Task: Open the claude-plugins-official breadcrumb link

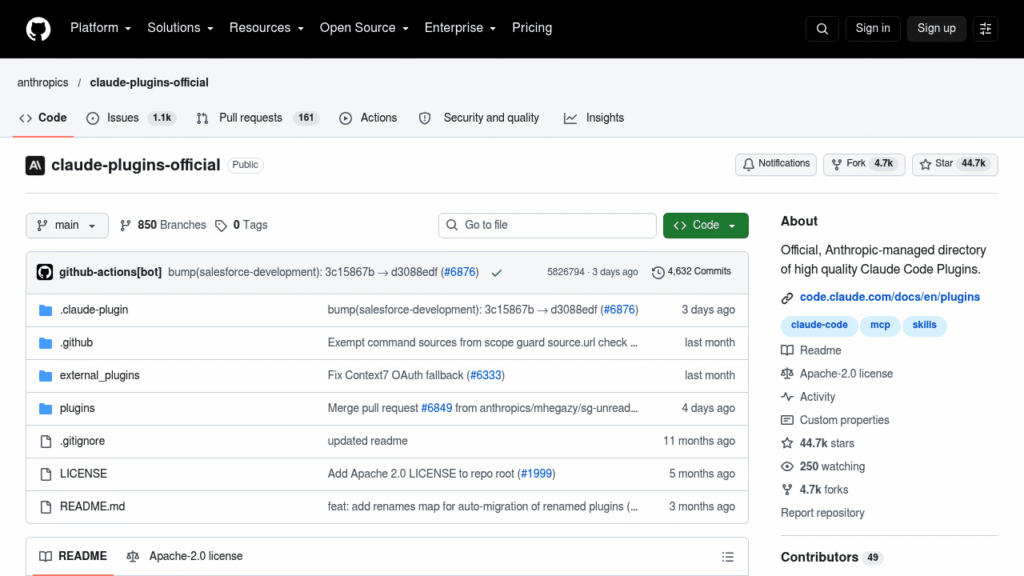Action: point(149,83)
